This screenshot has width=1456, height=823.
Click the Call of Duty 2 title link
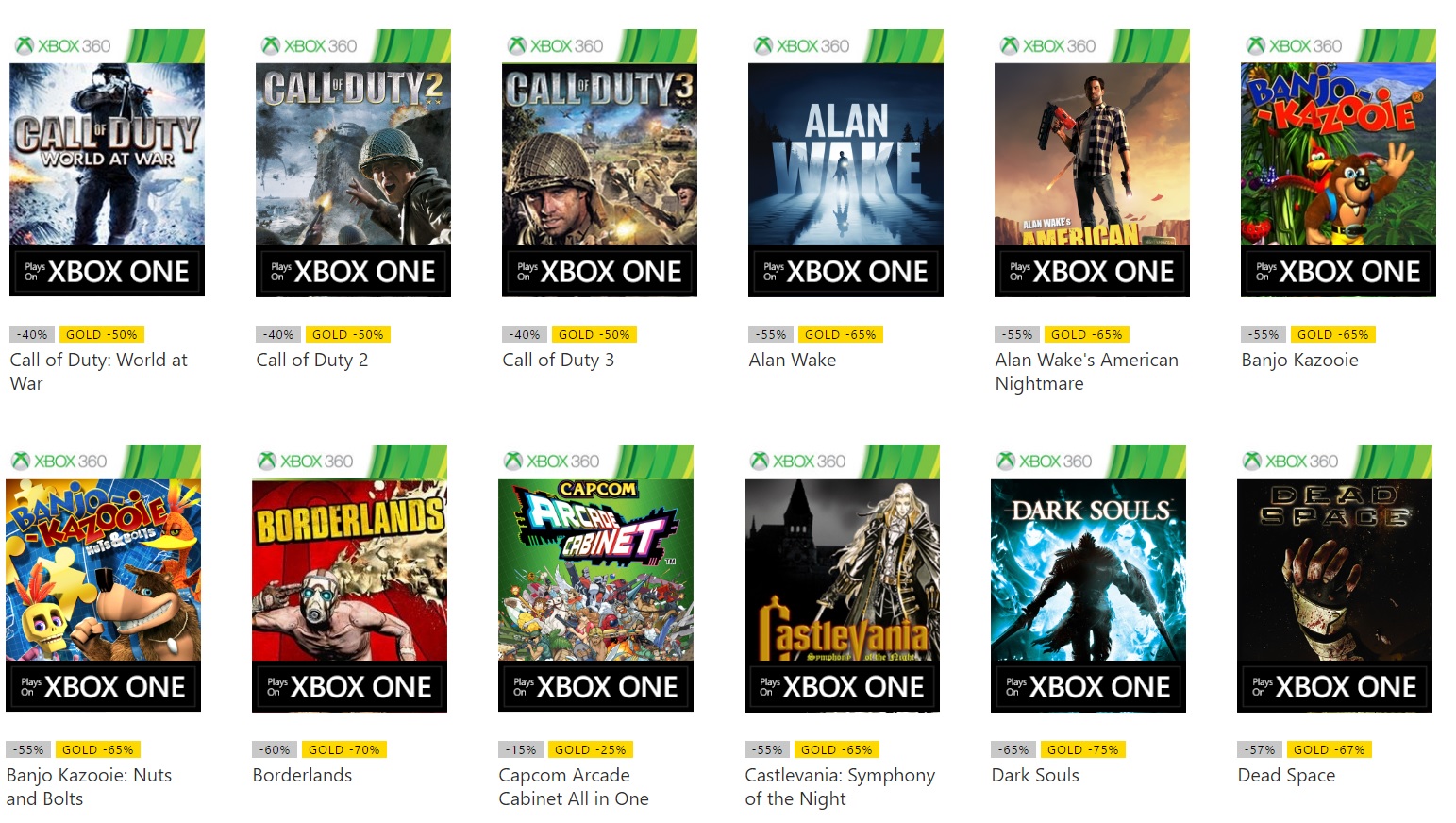coord(311,360)
